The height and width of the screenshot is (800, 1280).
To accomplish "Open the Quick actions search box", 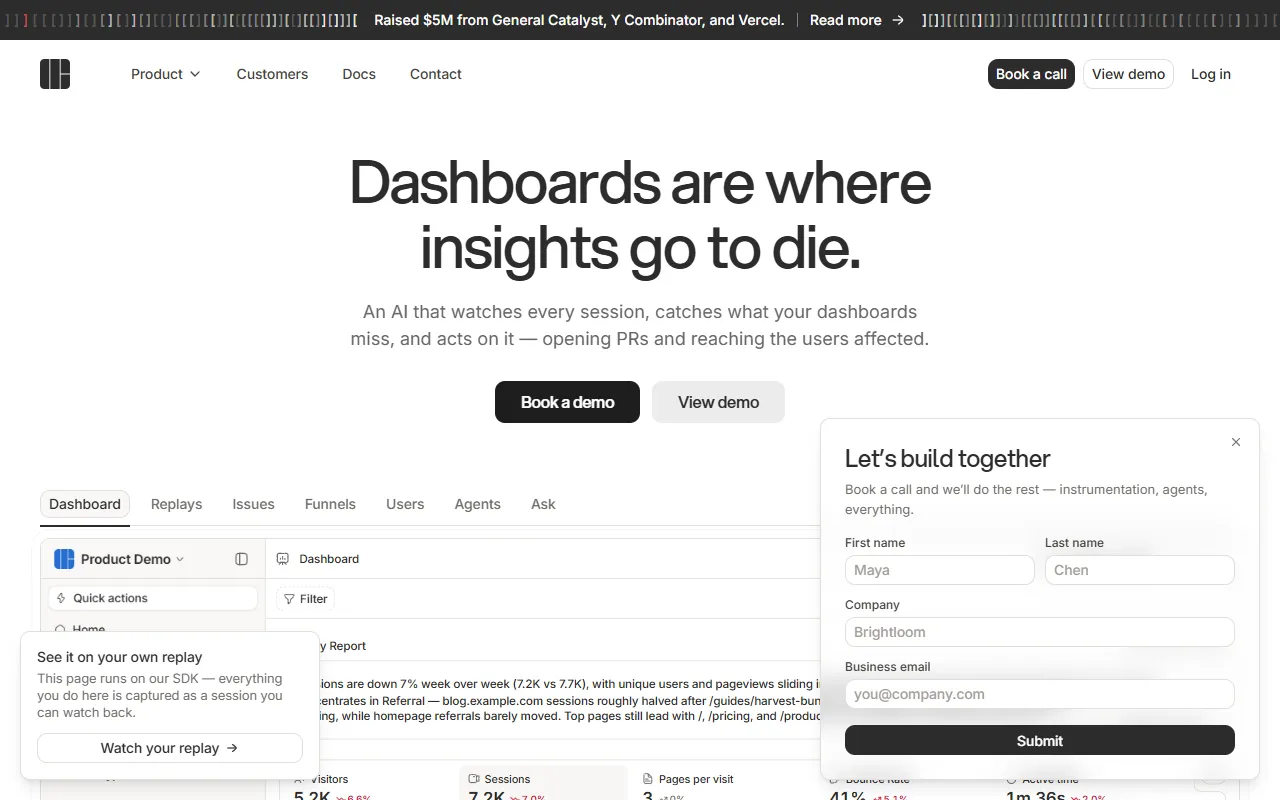I will [153, 598].
